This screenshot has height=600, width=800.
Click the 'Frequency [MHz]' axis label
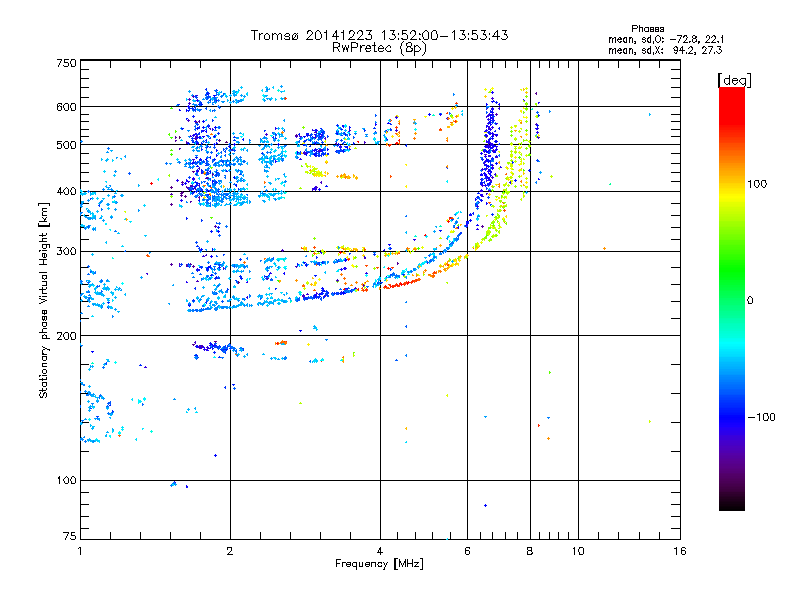379,564
